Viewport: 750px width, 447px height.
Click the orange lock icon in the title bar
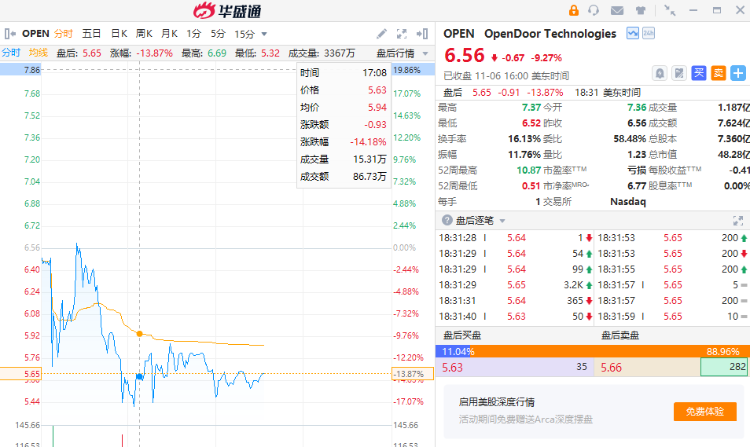[574, 10]
